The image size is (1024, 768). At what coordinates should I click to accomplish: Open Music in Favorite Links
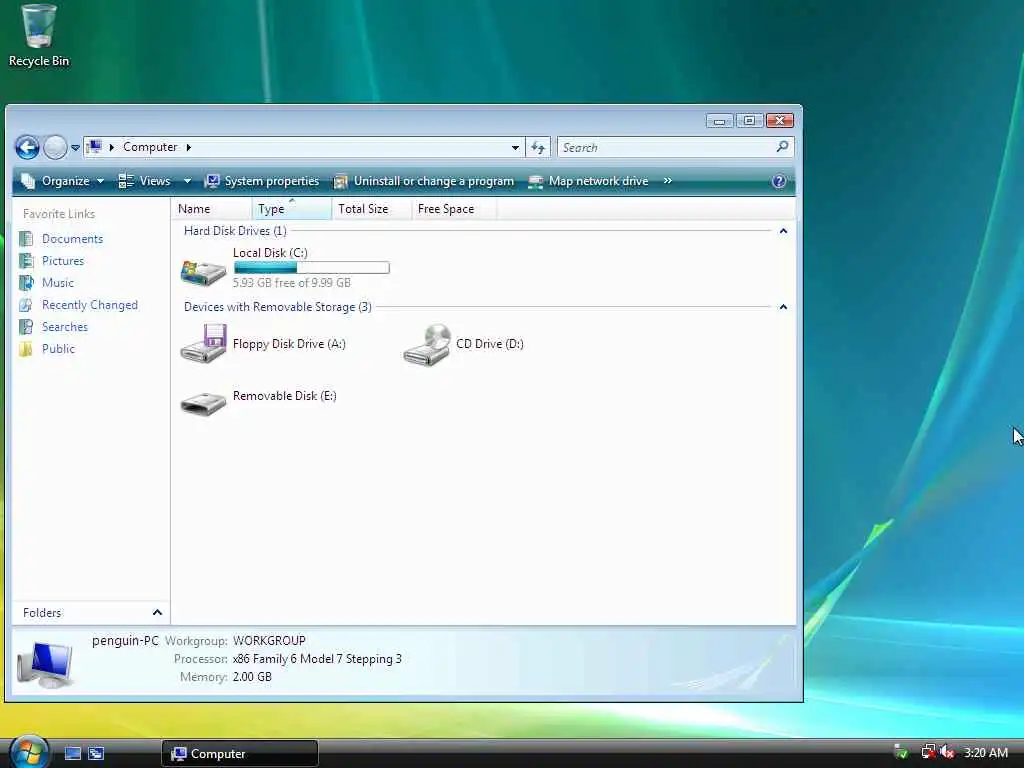click(57, 283)
